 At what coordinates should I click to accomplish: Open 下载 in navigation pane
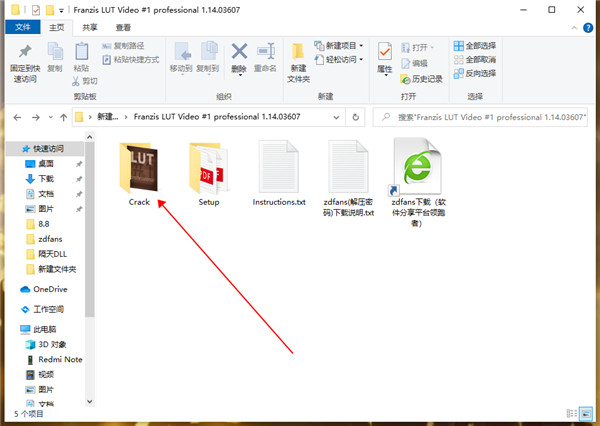point(45,179)
